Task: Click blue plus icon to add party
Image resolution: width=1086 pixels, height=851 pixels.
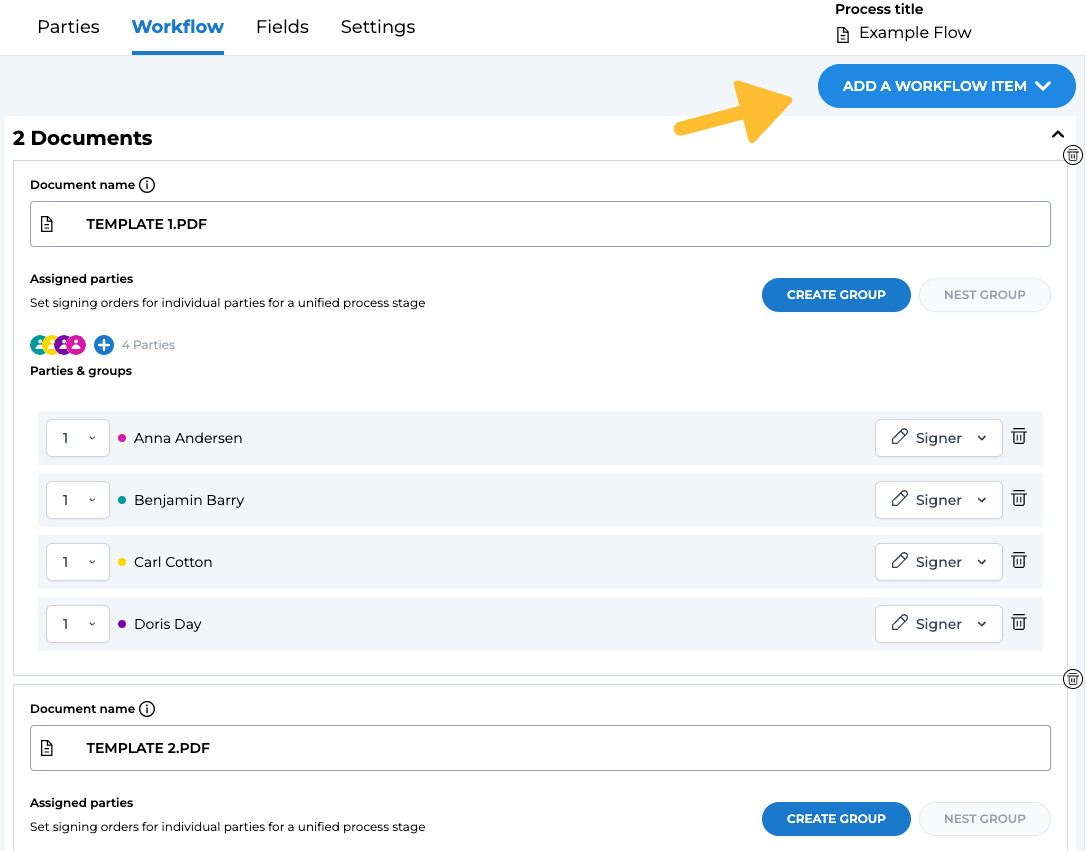Action: [104, 345]
